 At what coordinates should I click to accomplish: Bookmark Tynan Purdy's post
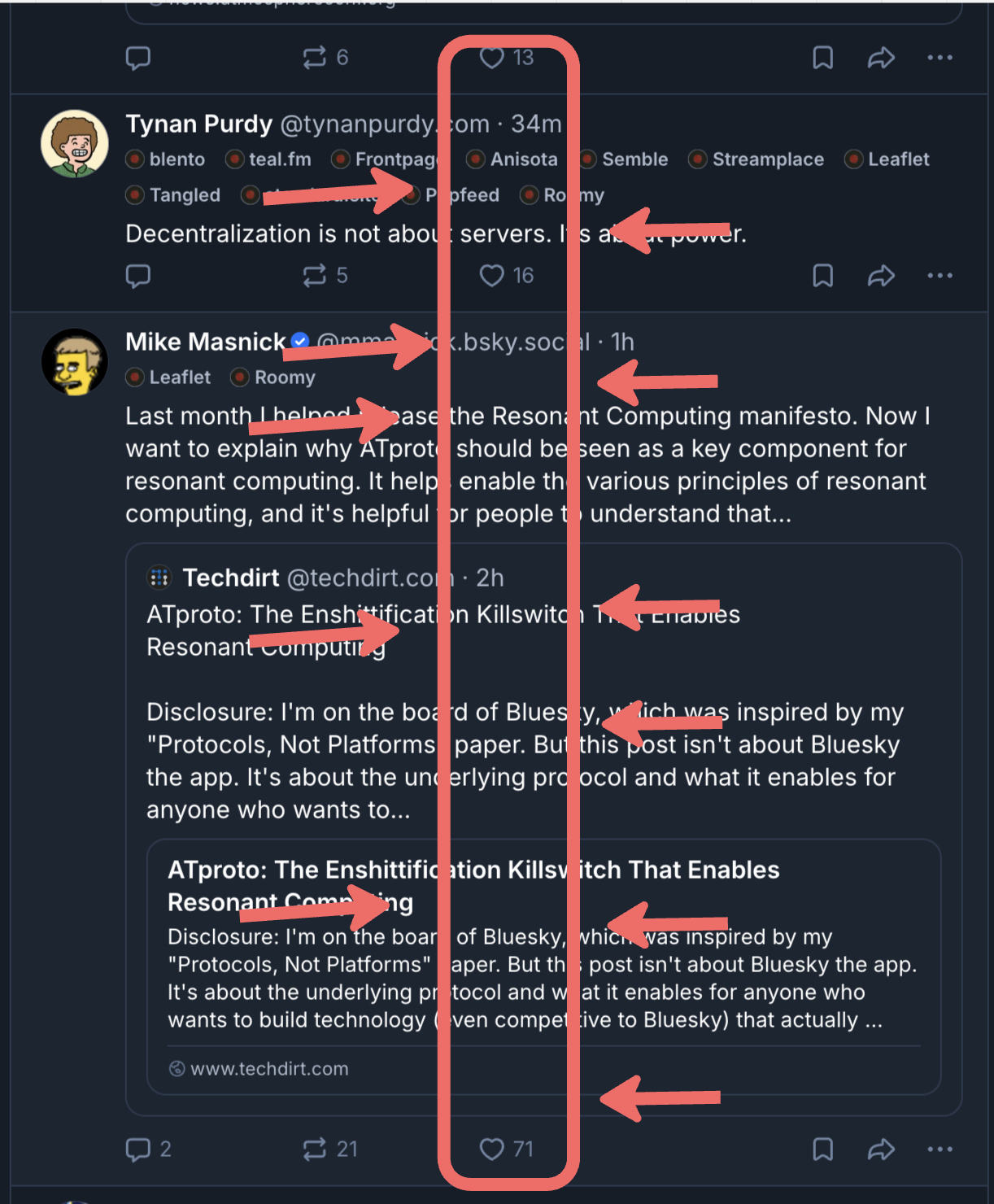tap(822, 276)
